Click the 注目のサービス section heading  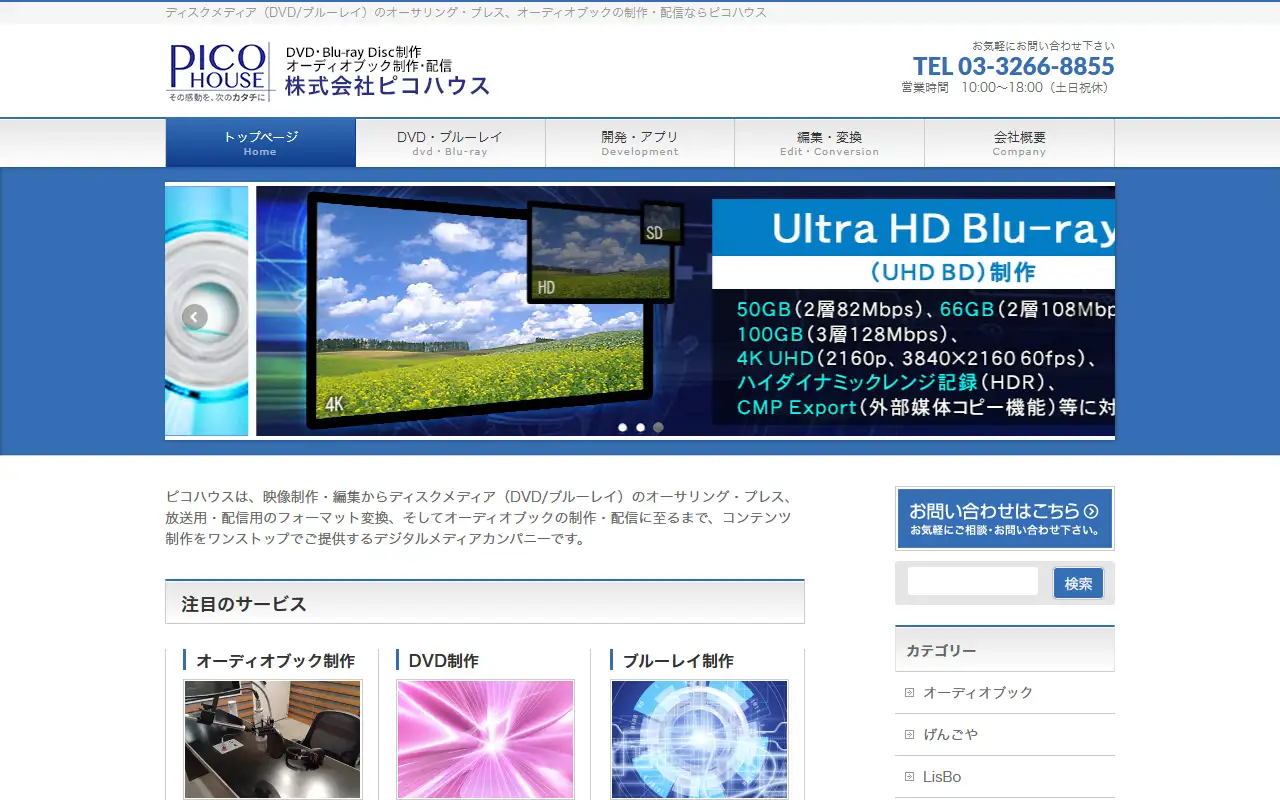tap(244, 604)
